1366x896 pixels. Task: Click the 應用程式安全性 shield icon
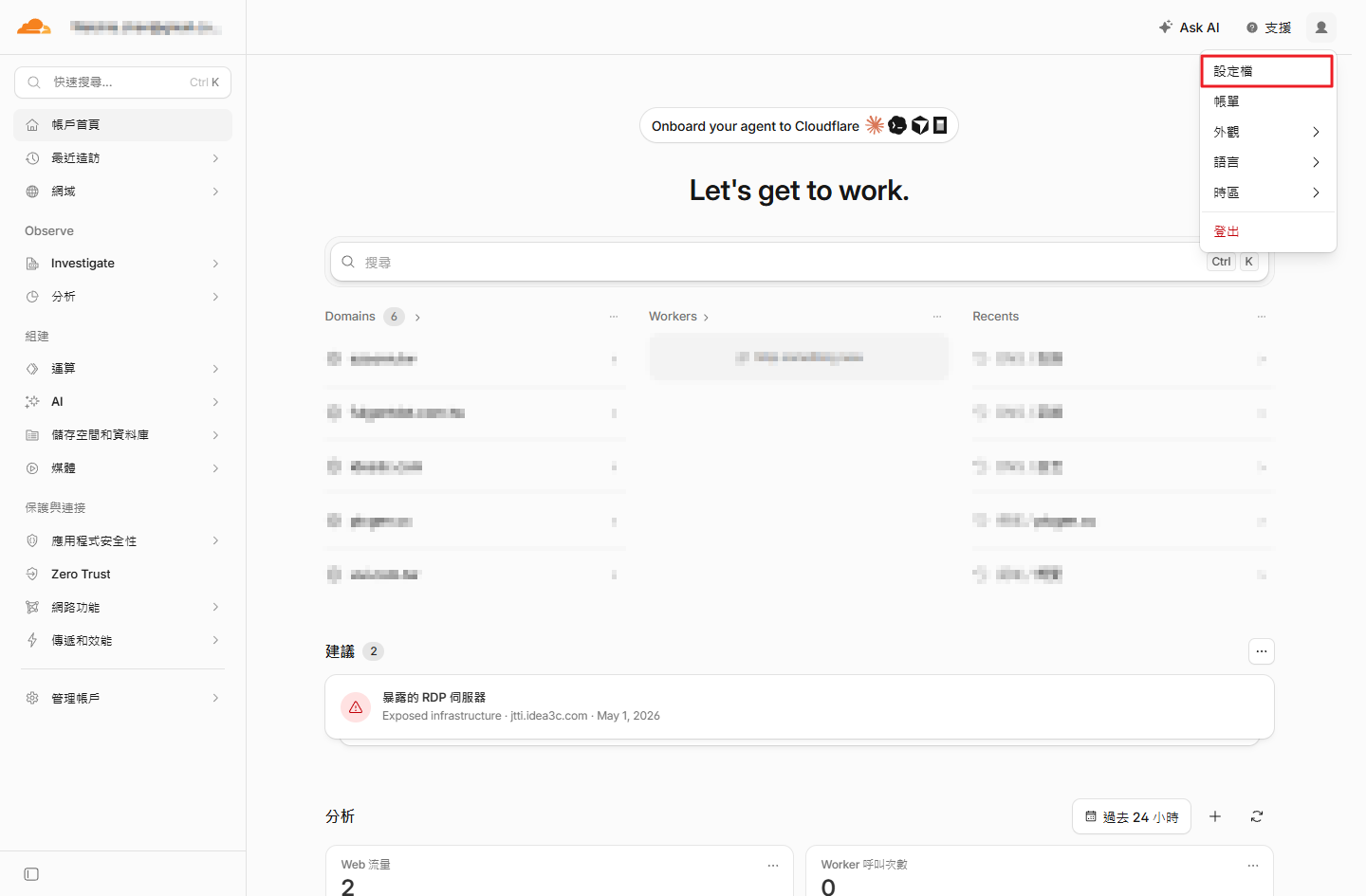tap(32, 540)
